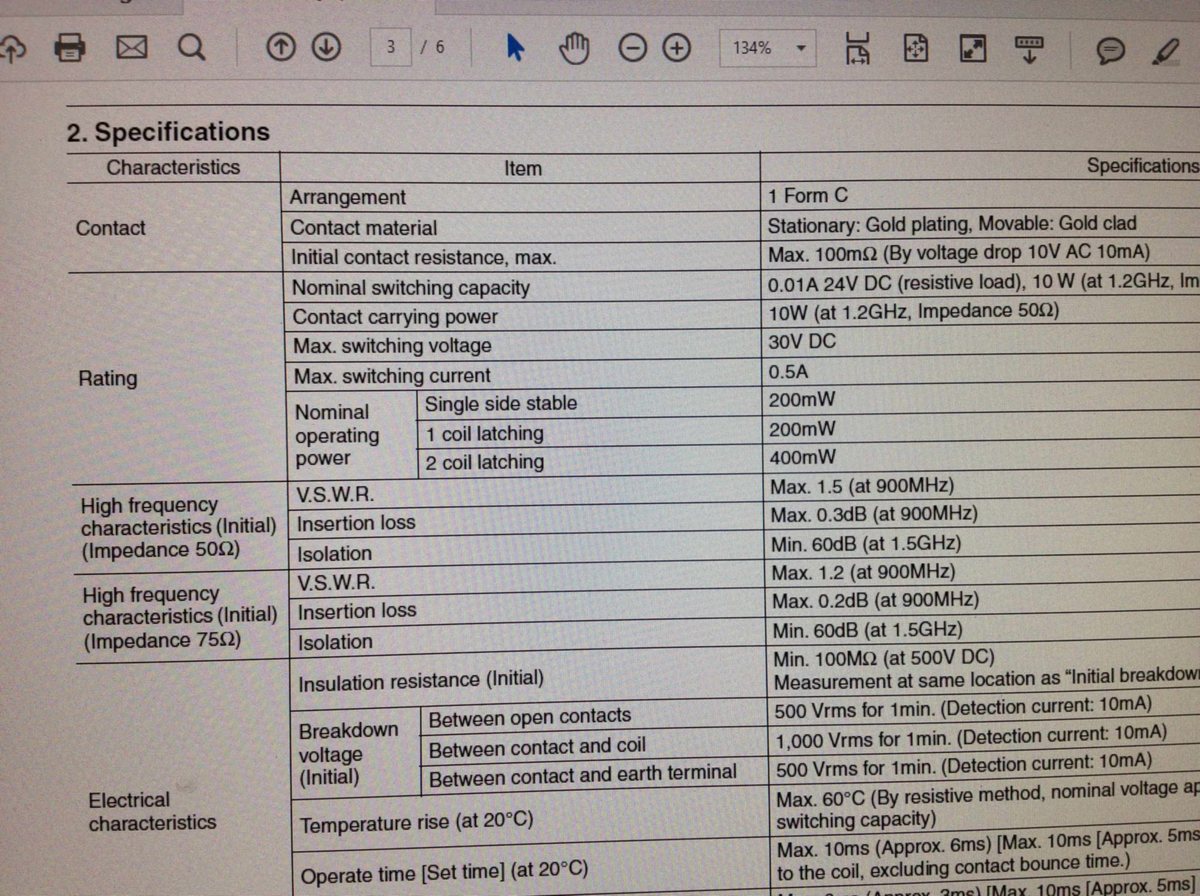Open the find text magnifier
Screen dimensions: 1200x896
[x=191, y=47]
